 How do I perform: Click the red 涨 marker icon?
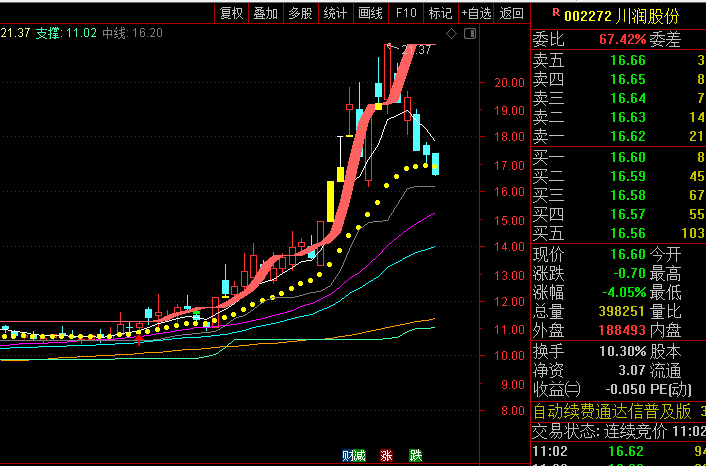pos(386,456)
